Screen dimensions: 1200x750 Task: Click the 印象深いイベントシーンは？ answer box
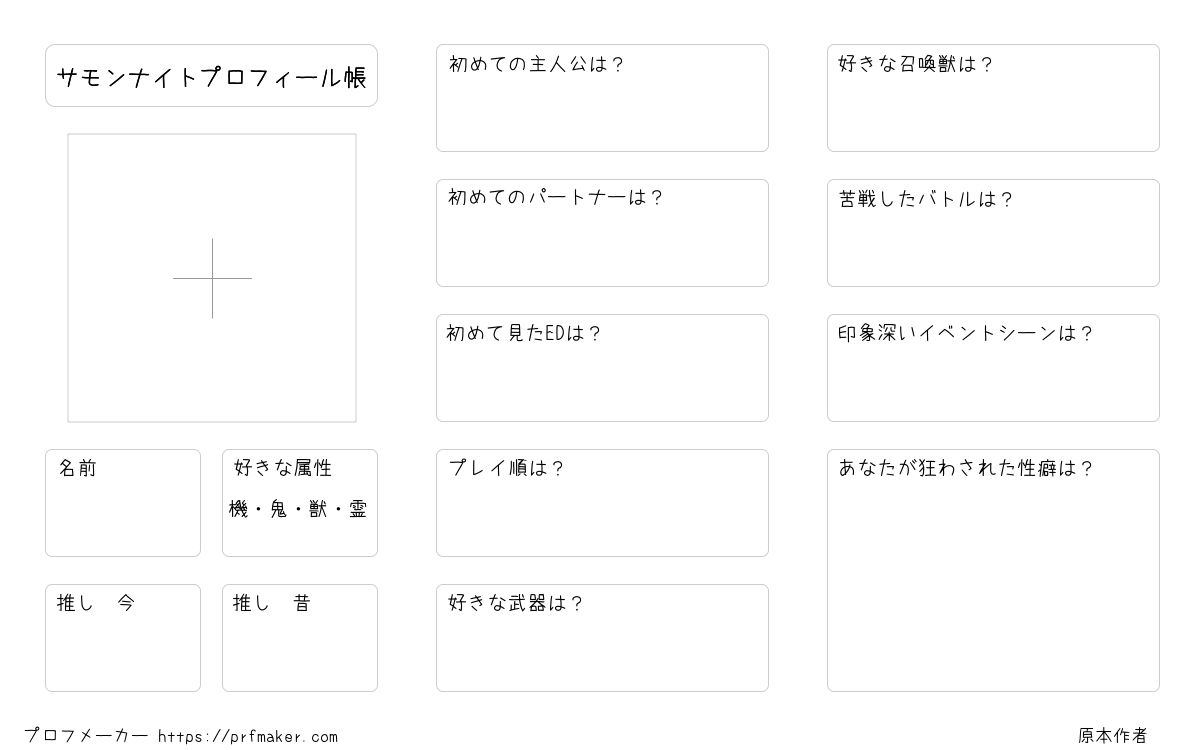tap(993, 368)
